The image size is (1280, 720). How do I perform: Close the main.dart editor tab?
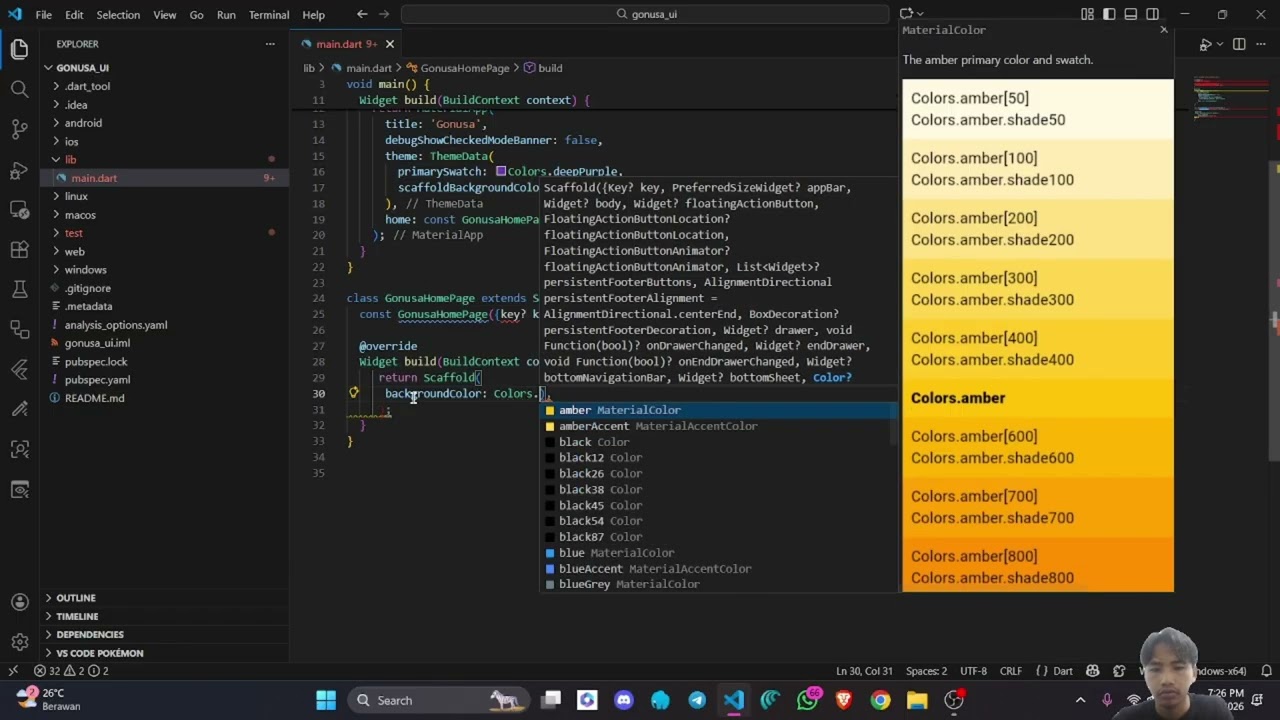[x=390, y=44]
